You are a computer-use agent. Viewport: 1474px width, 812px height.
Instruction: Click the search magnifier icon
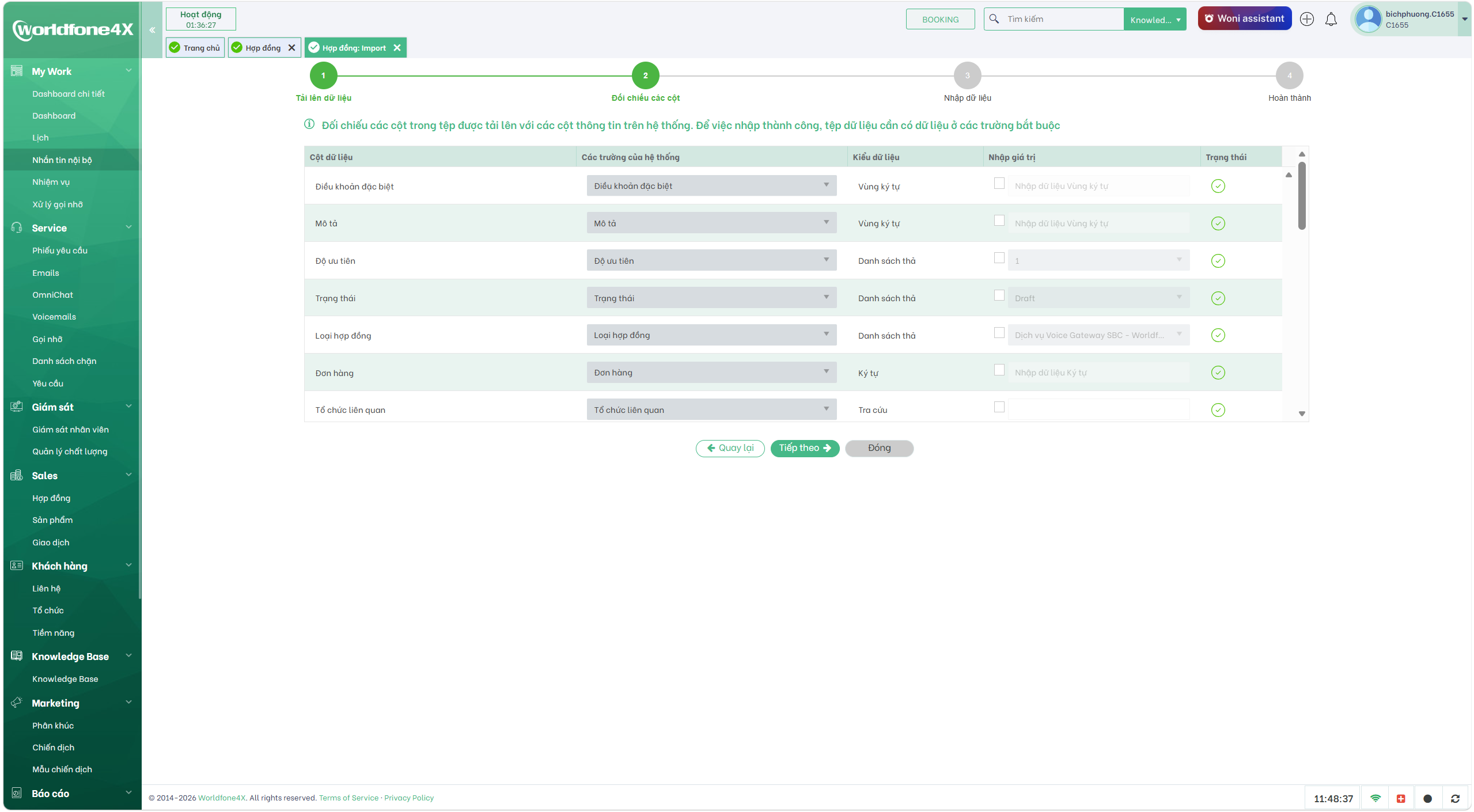(x=994, y=19)
